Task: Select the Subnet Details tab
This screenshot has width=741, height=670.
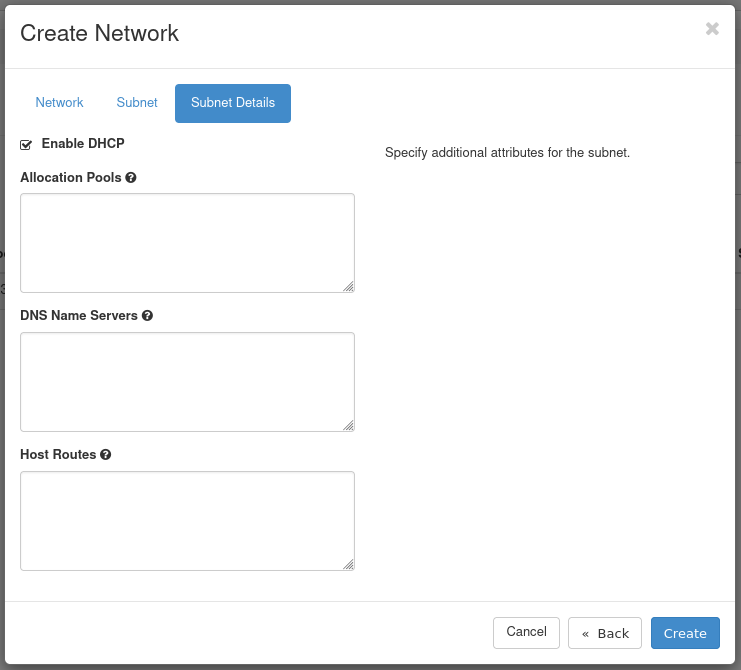Action: click(x=233, y=103)
